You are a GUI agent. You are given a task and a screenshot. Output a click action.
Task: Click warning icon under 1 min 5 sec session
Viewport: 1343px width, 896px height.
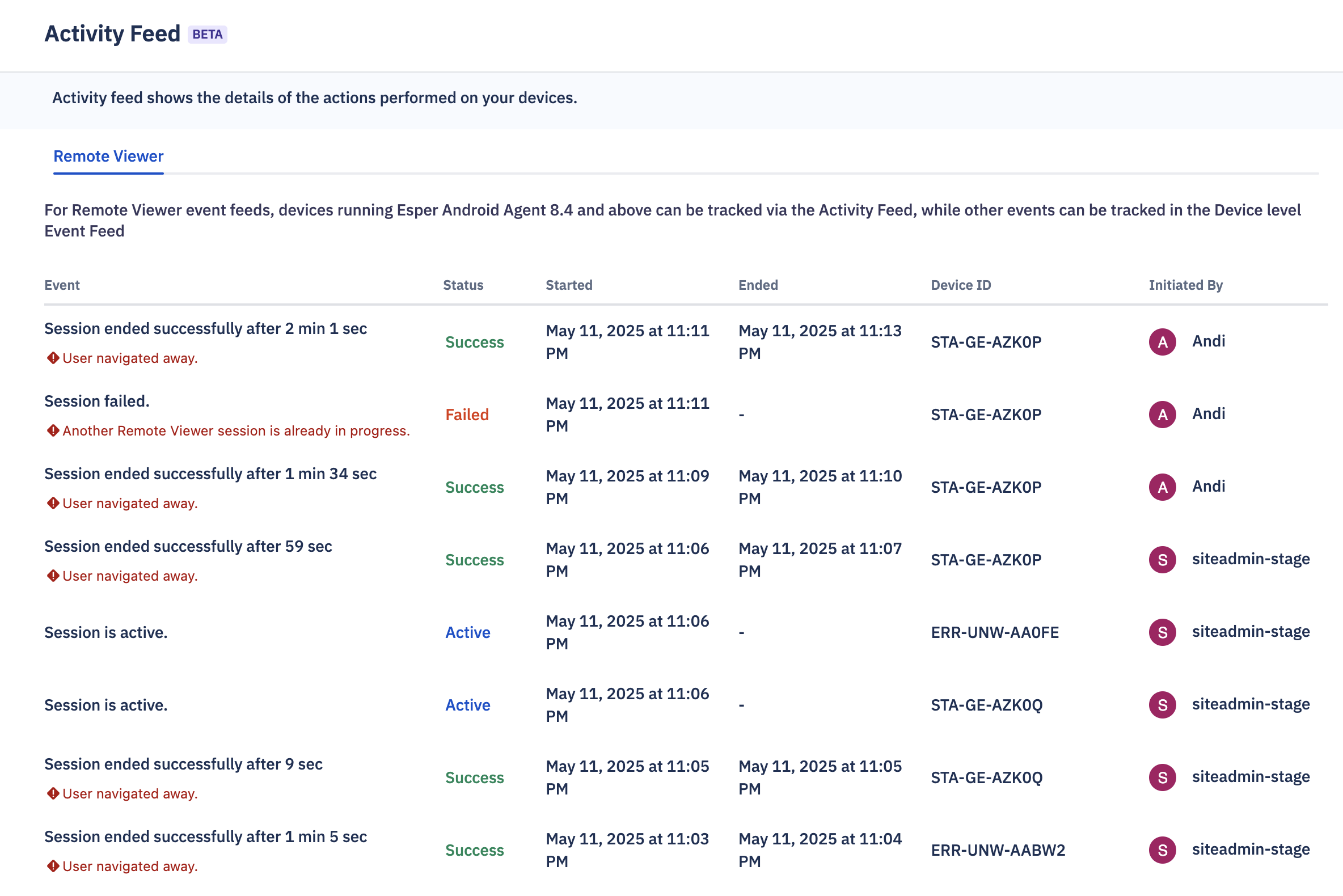[53, 866]
